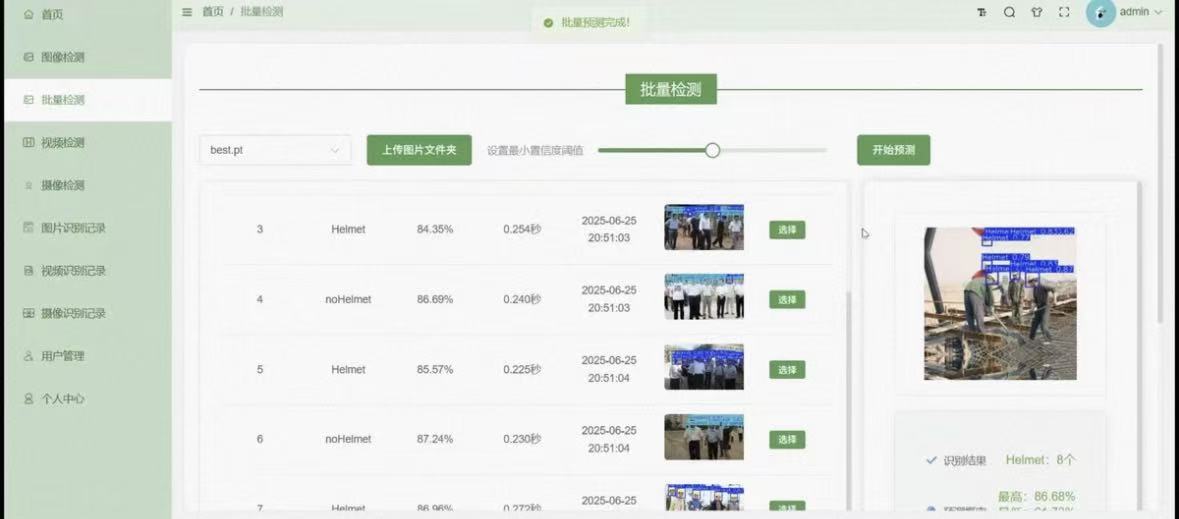The height and width of the screenshot is (519, 1179).
Task: Click the 个人中心 sidebar icon
Action: tap(29, 399)
